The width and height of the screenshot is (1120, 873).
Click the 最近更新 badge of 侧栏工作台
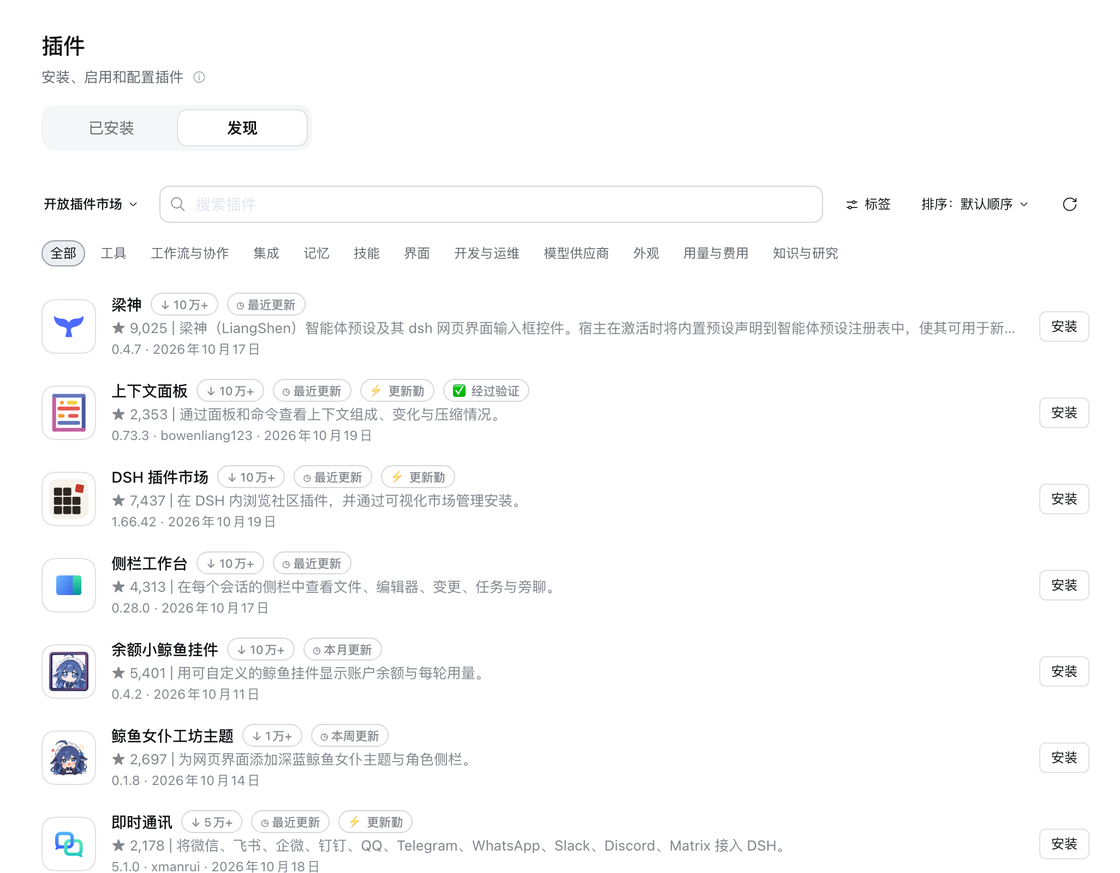tap(311, 564)
